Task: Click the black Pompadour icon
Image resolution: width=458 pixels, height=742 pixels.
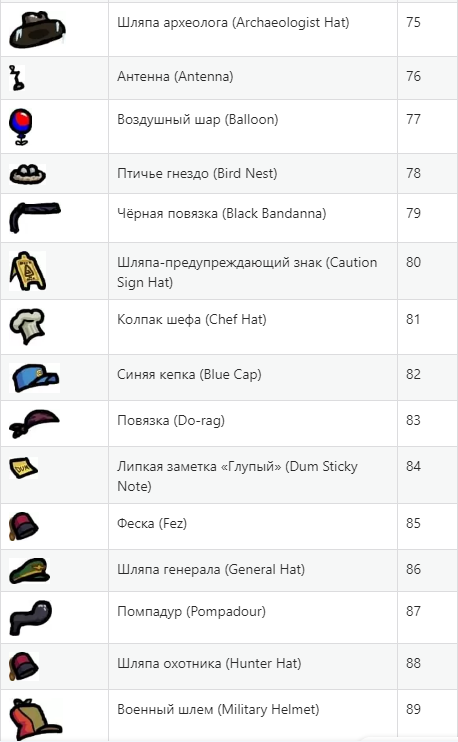Action: coord(31,618)
